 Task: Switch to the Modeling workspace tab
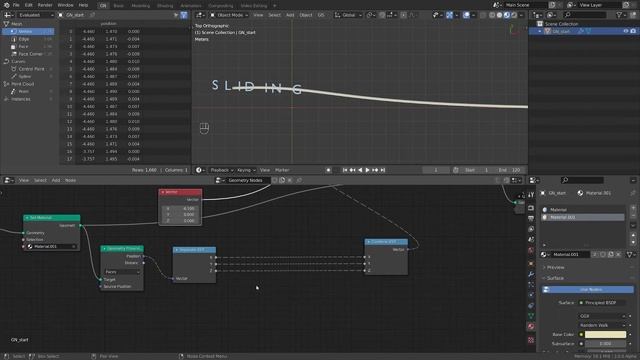pos(140,6)
